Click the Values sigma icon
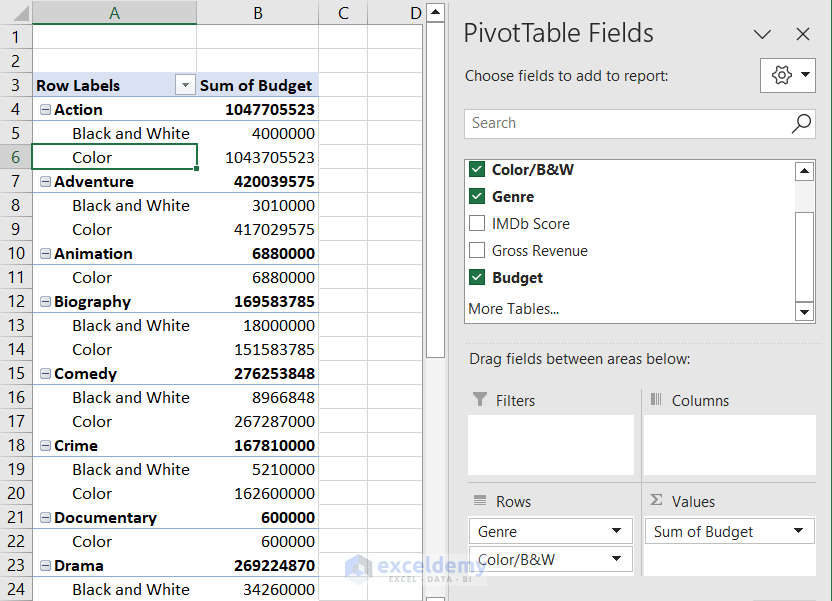 654,501
